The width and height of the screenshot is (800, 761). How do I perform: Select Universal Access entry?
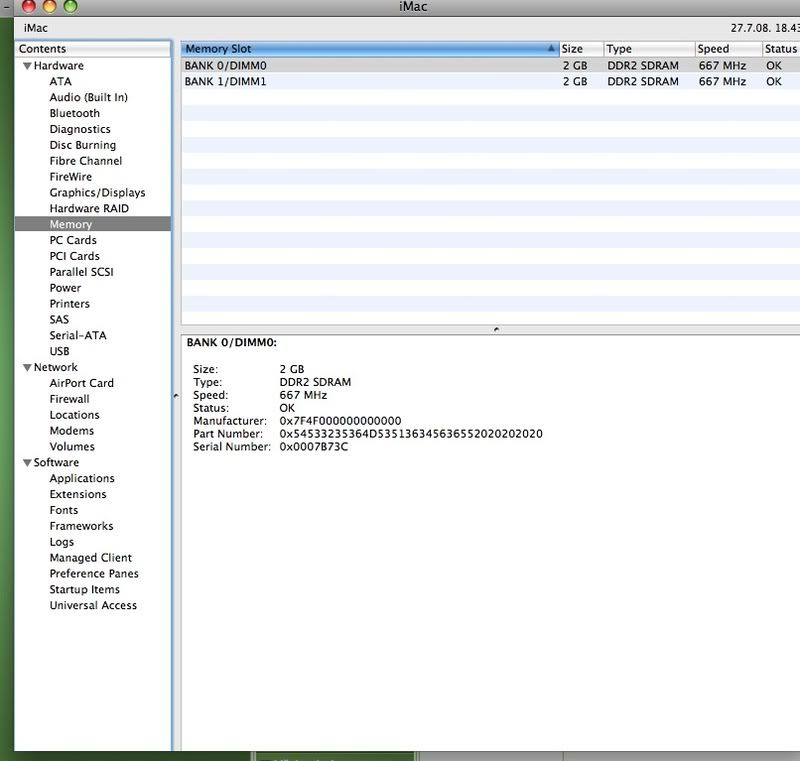coord(93,605)
